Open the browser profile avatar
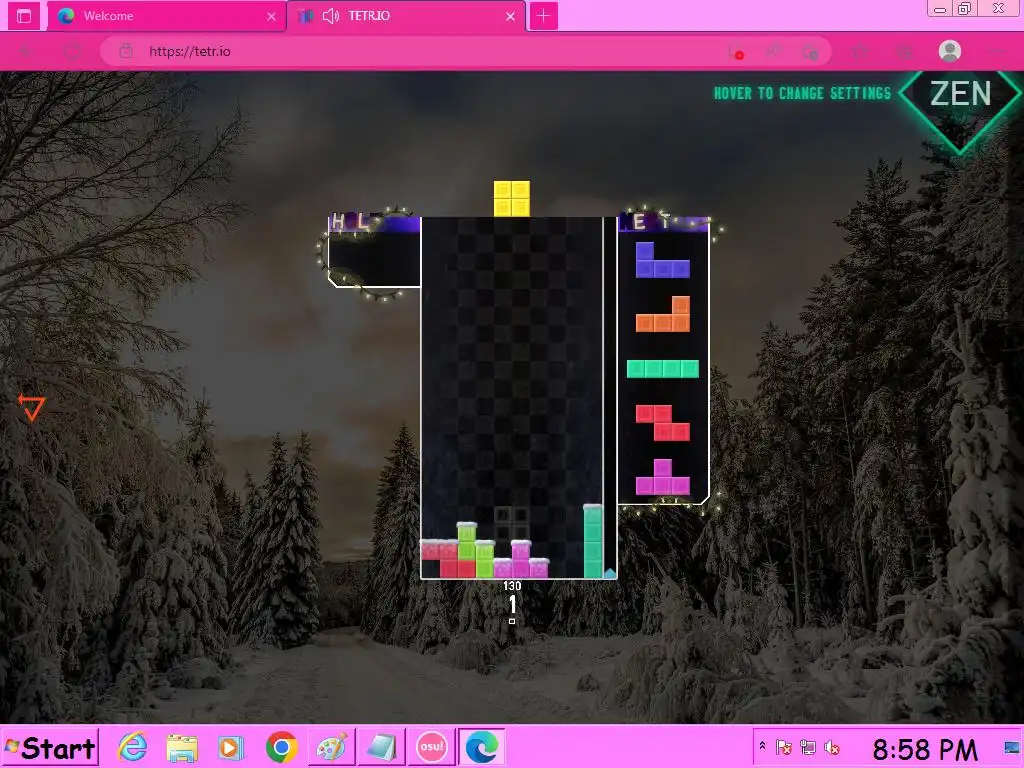The image size is (1024, 768). point(950,51)
